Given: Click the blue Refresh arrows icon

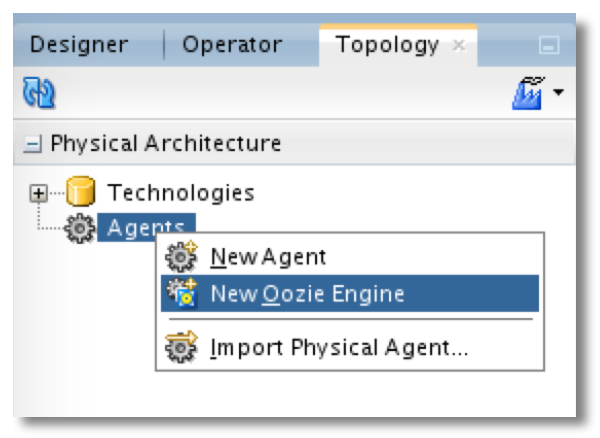Looking at the screenshot, I should (x=39, y=92).
